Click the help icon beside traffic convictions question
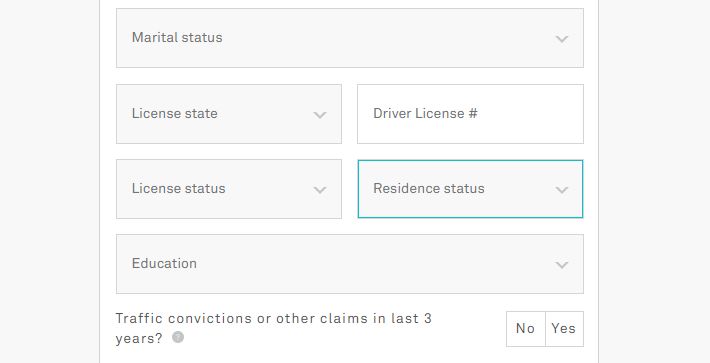Viewport: 710px width, 363px height. pos(178,337)
